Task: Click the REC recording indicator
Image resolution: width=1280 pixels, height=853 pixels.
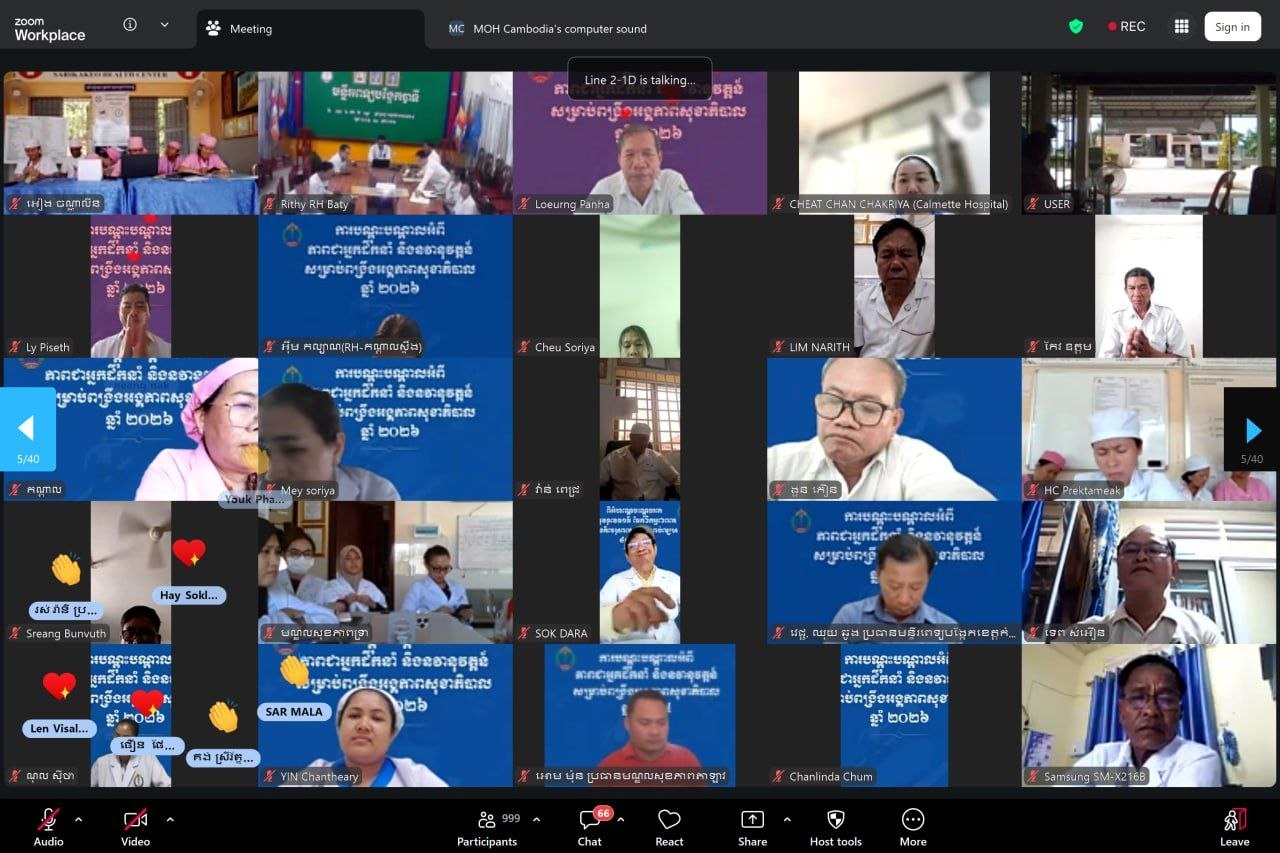Action: pos(1127,27)
